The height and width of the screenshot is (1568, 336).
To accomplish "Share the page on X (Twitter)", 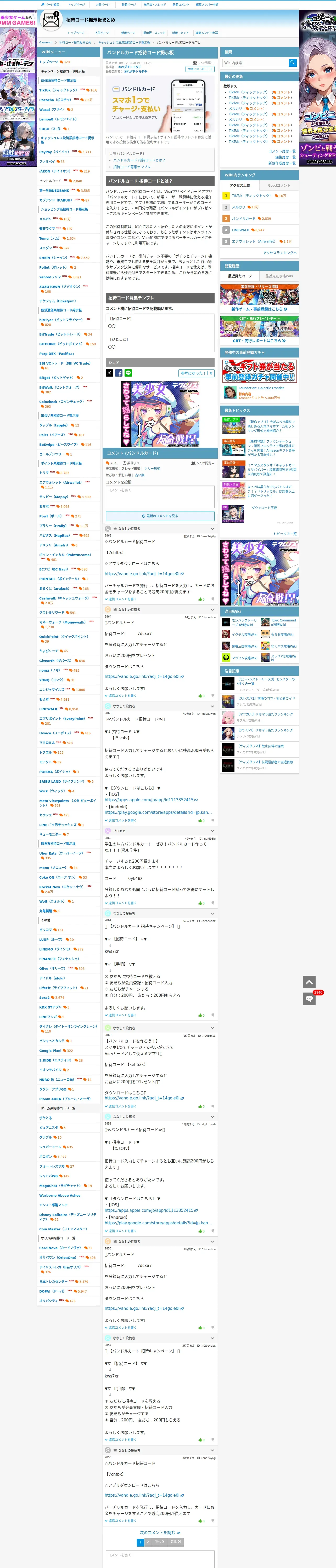I will point(109,373).
